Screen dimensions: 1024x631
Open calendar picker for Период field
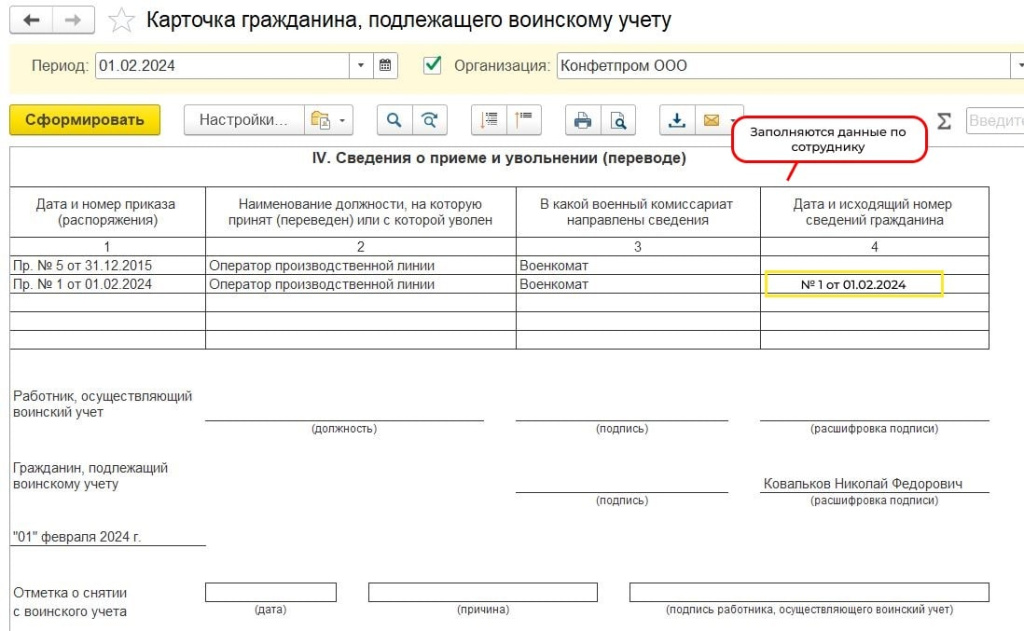[x=386, y=66]
